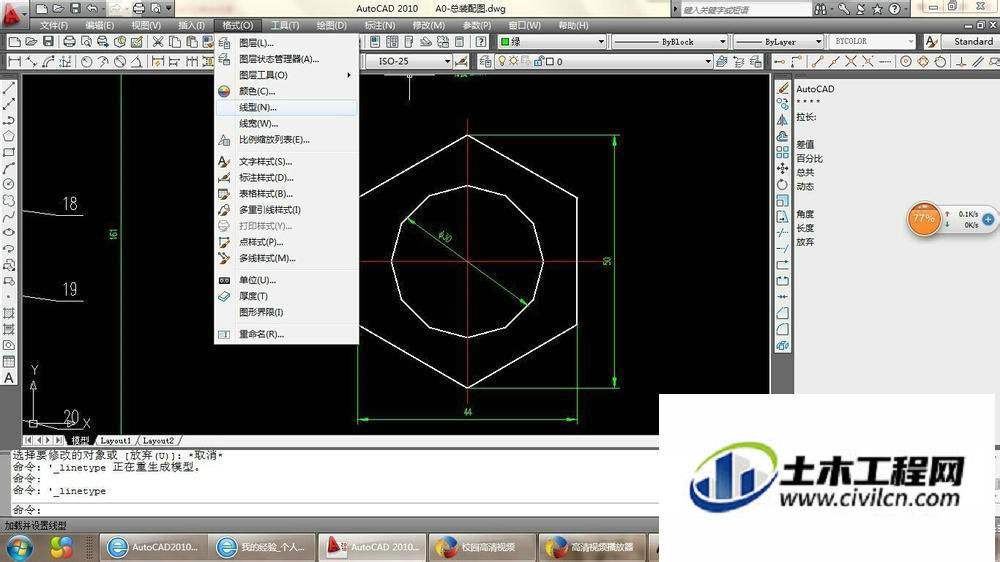Click the Windows Start button
1000x562 pixels.
(x=20, y=547)
